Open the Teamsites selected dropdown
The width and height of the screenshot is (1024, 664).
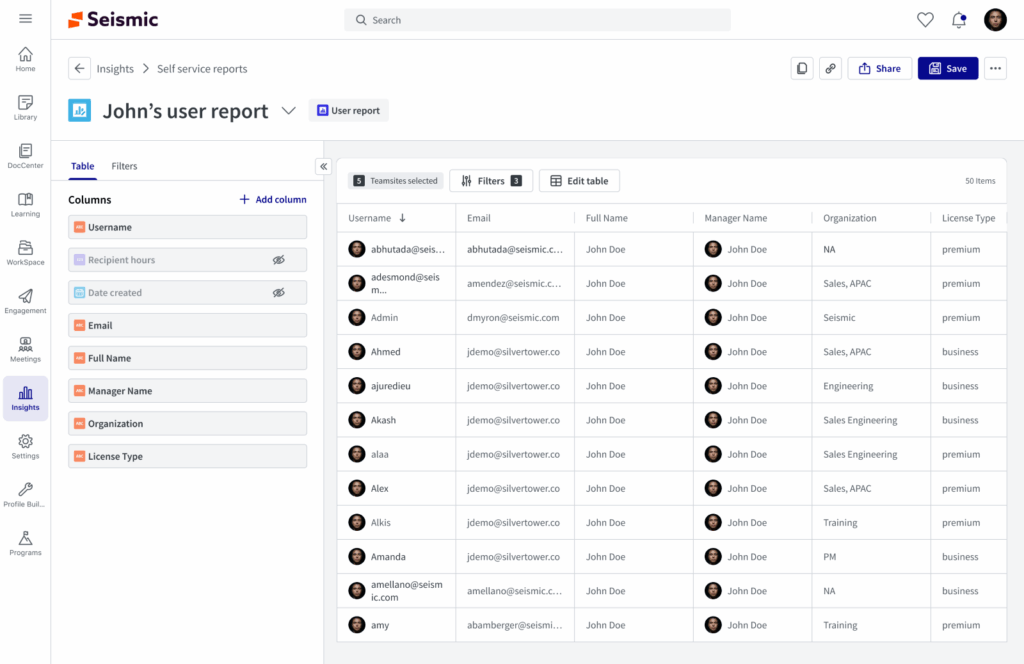click(x=396, y=181)
